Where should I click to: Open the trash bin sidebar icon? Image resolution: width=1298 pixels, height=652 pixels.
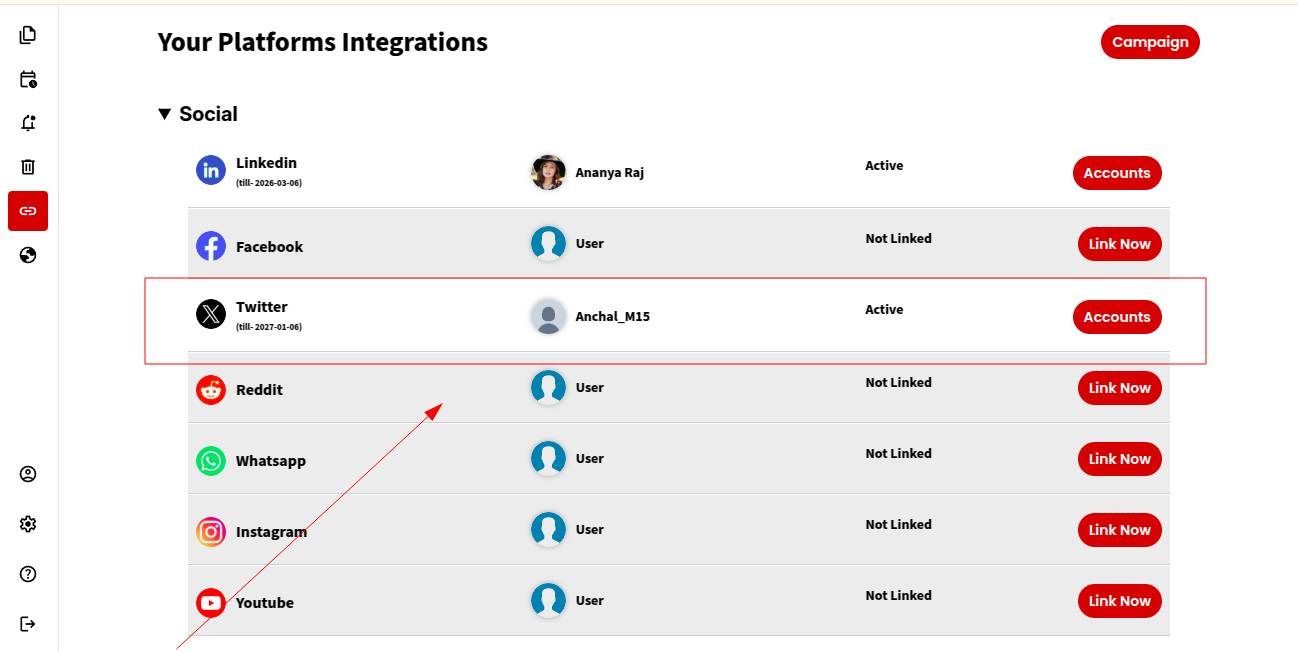[x=28, y=167]
